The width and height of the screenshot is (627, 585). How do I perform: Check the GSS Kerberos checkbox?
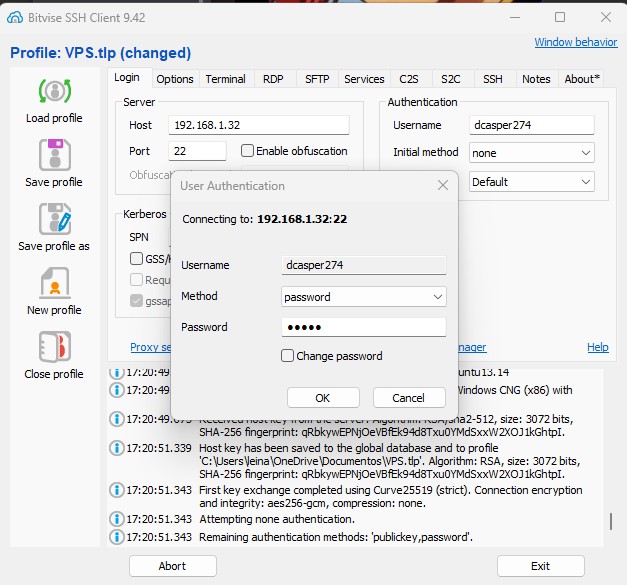click(x=136, y=258)
